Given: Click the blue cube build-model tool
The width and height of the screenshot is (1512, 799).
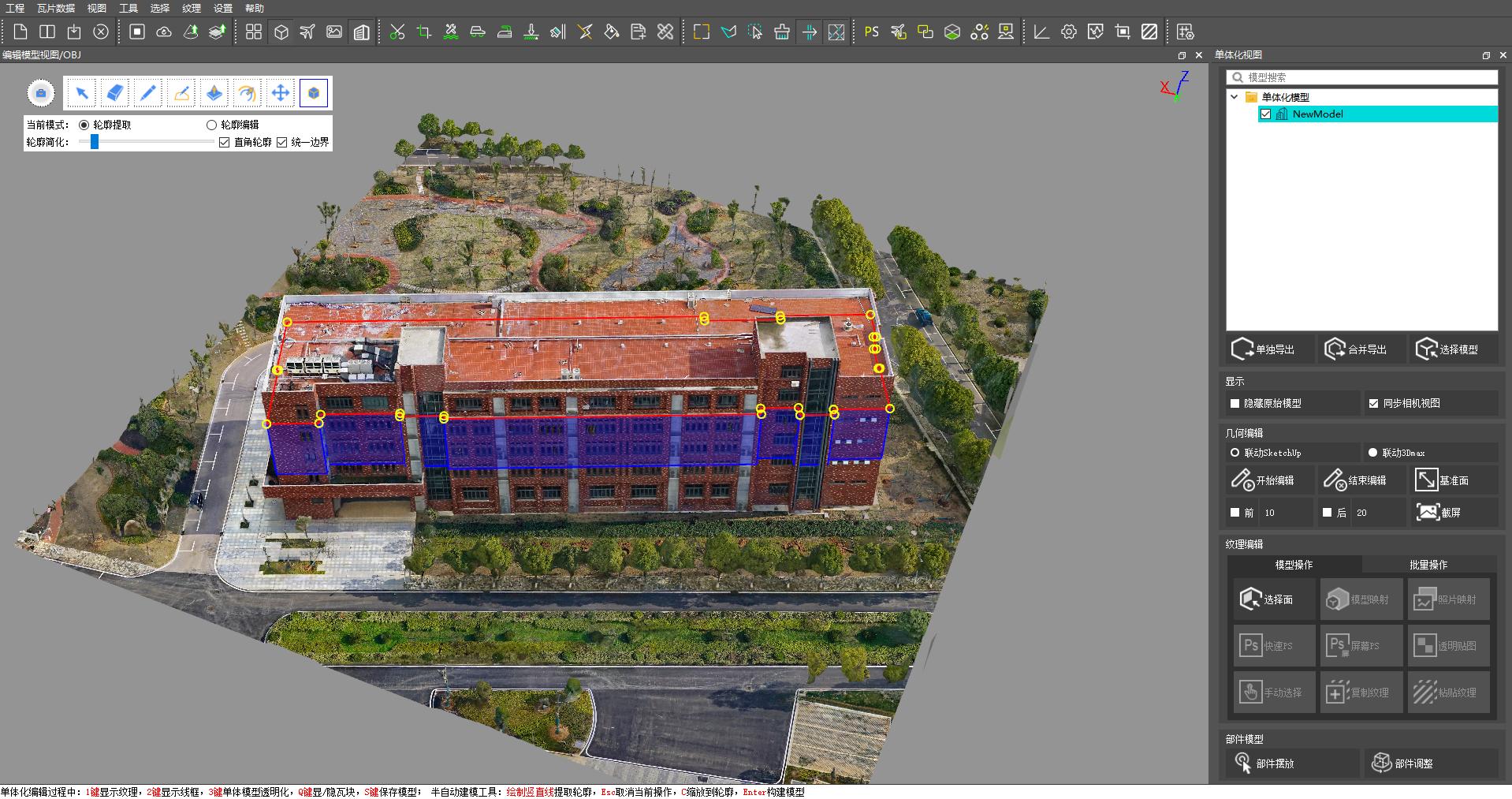Looking at the screenshot, I should pos(314,93).
